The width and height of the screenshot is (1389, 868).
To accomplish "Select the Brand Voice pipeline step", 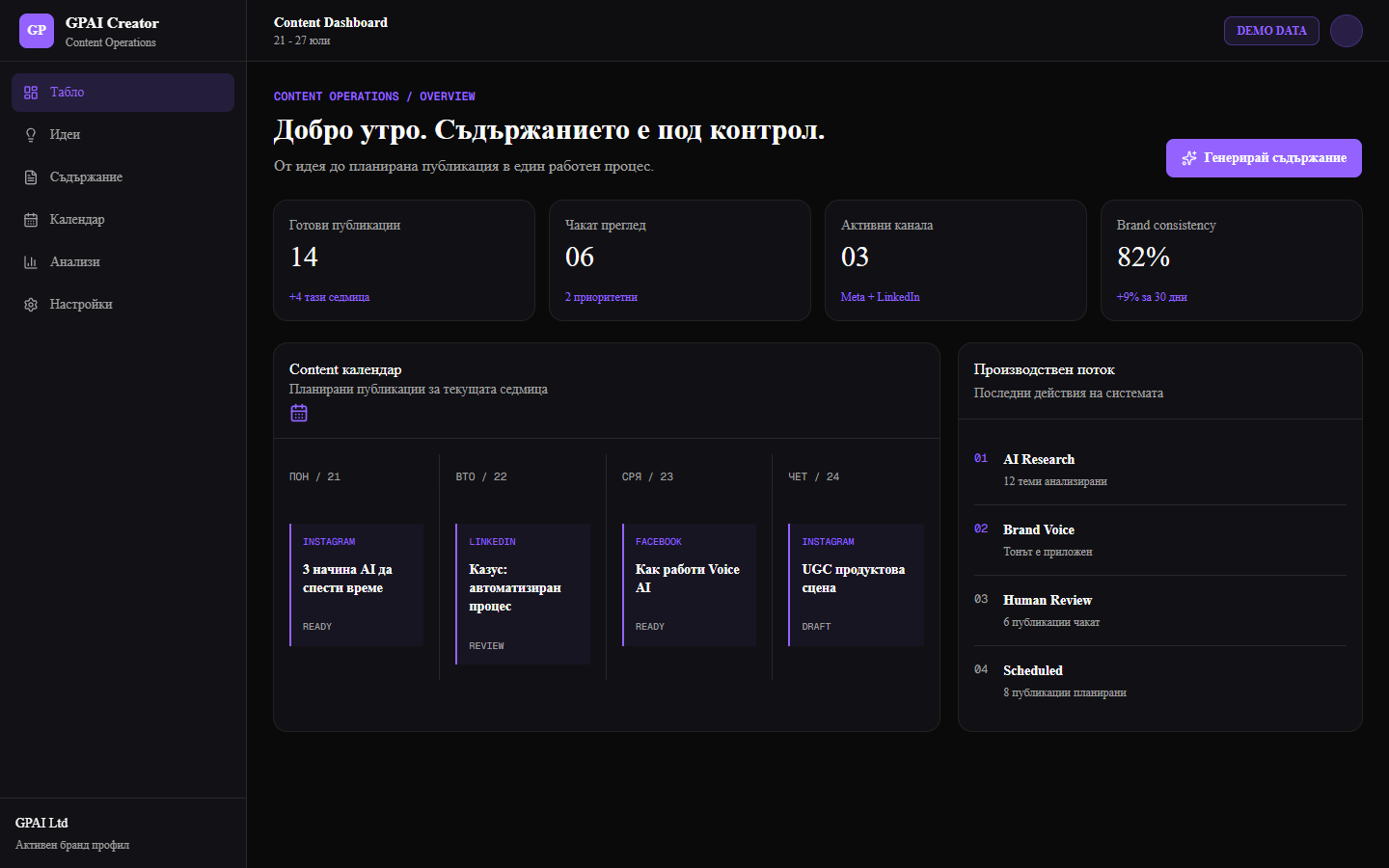I will click(x=1160, y=540).
